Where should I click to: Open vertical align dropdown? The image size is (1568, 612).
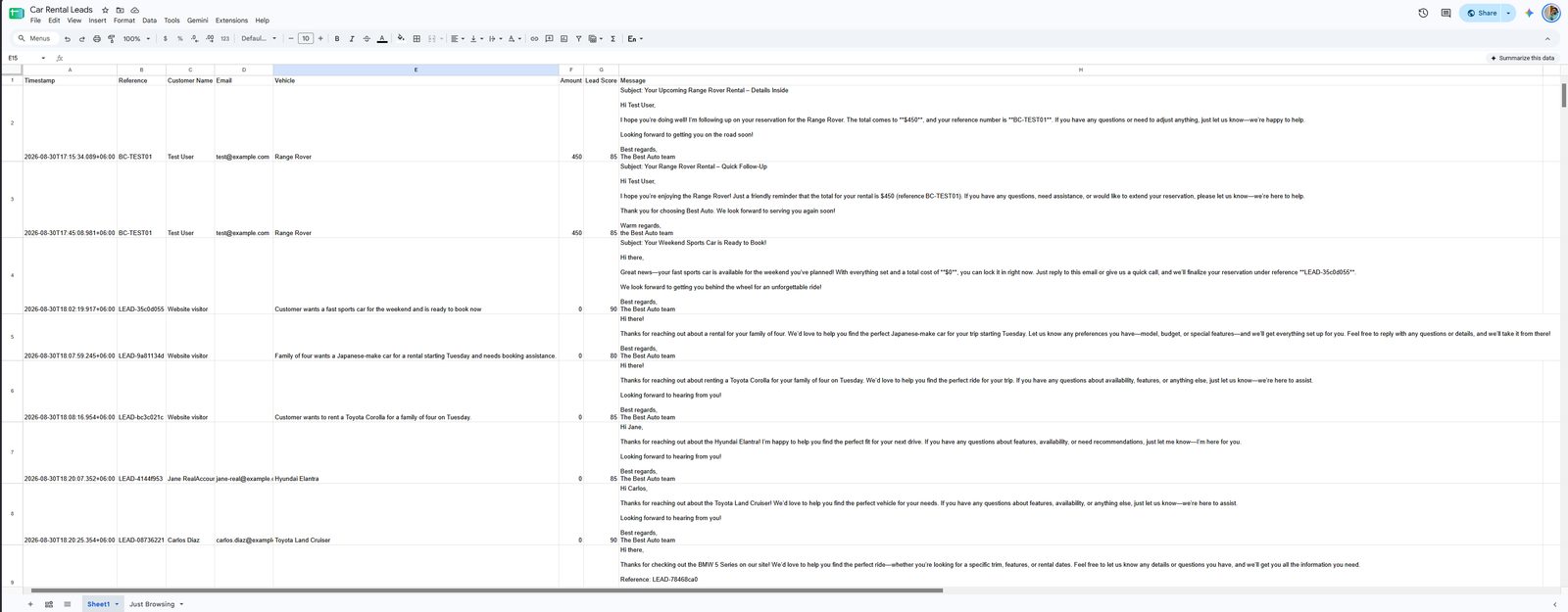pos(475,39)
